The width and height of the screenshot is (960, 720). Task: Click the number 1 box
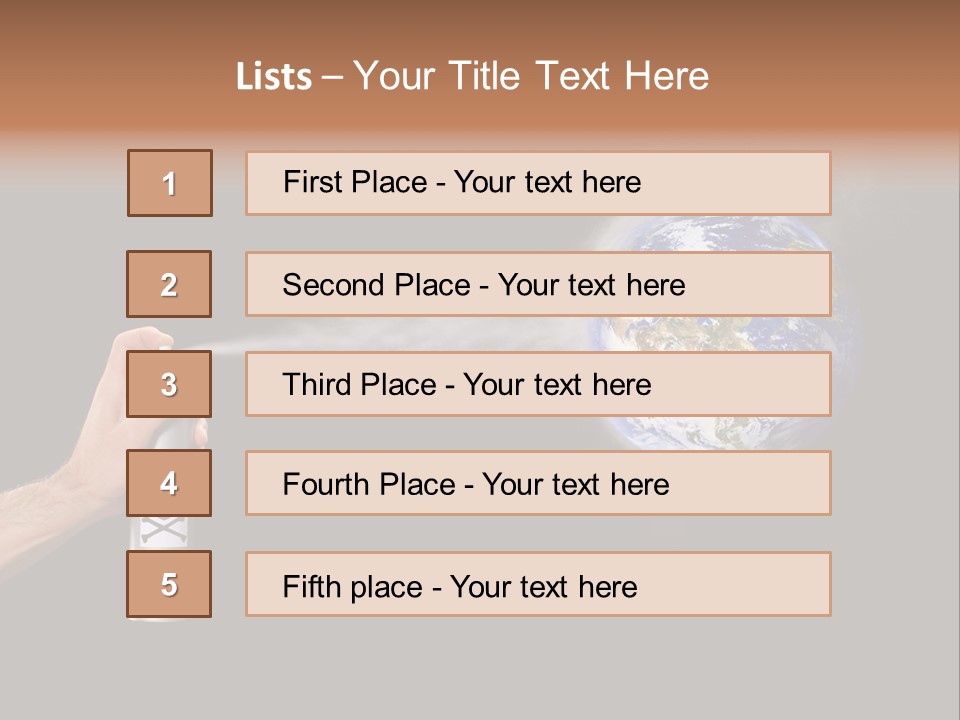170,183
